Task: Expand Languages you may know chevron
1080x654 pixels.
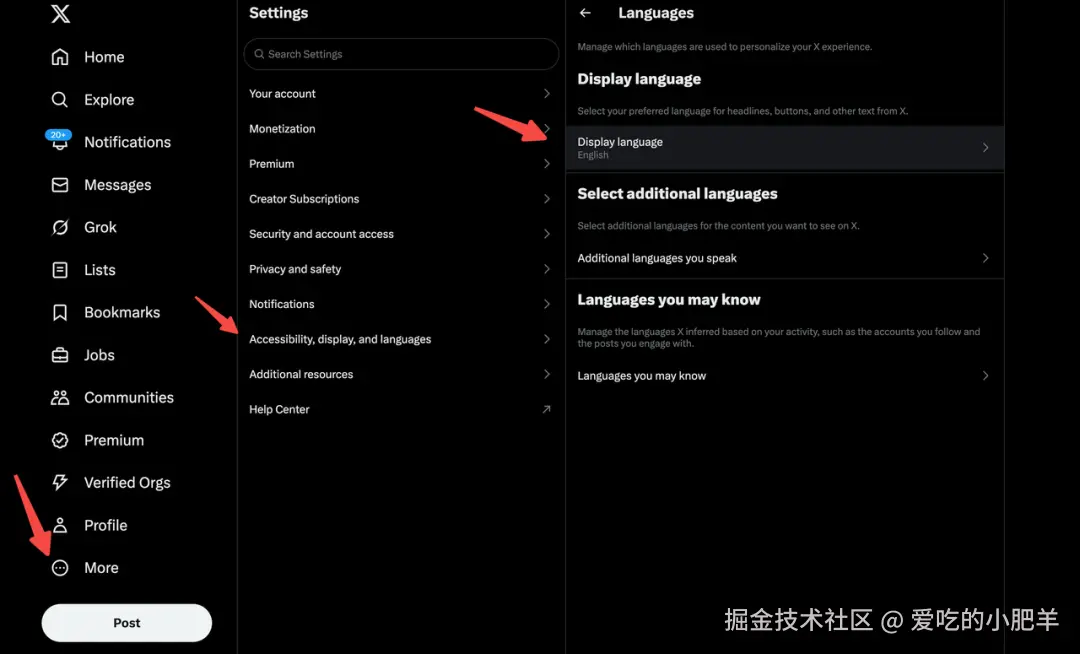Action: coord(986,376)
